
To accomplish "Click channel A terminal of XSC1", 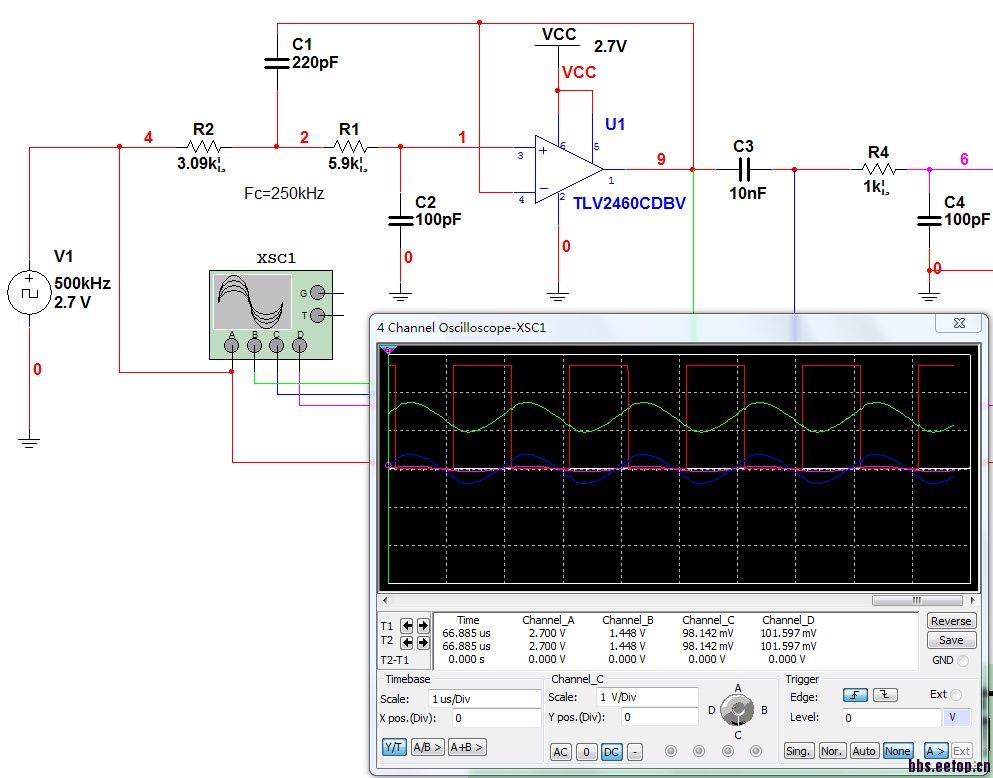I will (232, 345).
